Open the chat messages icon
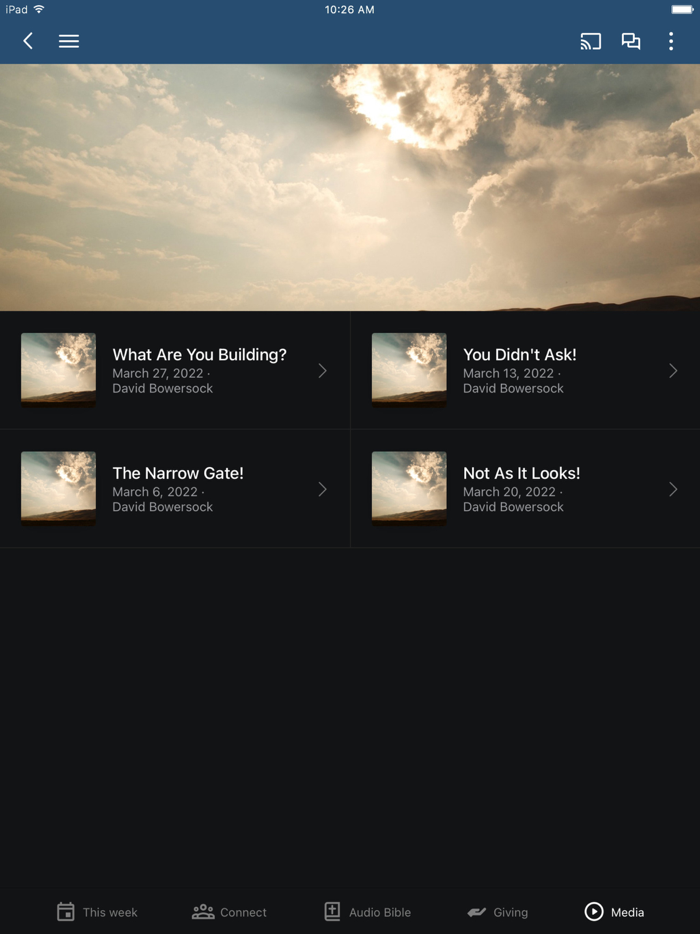 coord(631,41)
